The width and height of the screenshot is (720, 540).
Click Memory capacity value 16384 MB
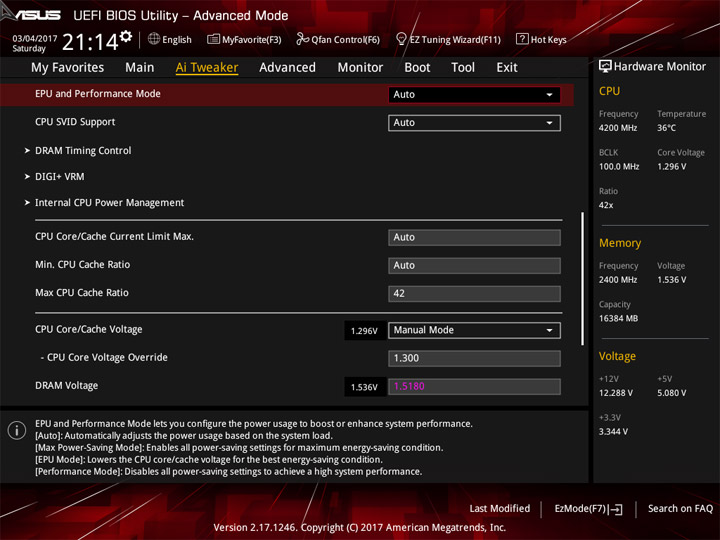click(x=618, y=319)
